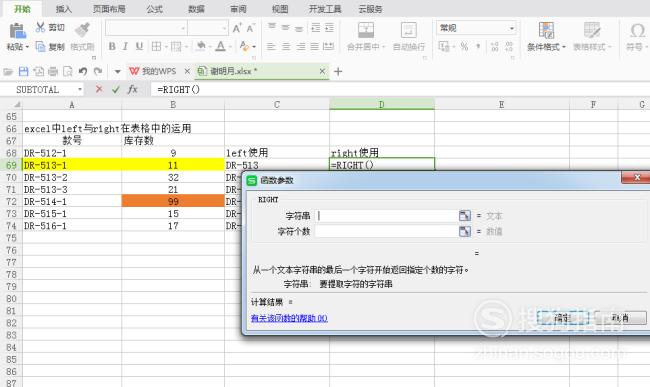
Task: Close the xlsx document tab
Action: click(x=322, y=71)
